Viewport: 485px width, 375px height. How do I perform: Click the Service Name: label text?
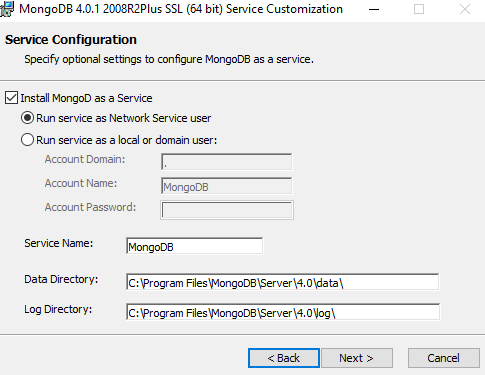point(59,243)
